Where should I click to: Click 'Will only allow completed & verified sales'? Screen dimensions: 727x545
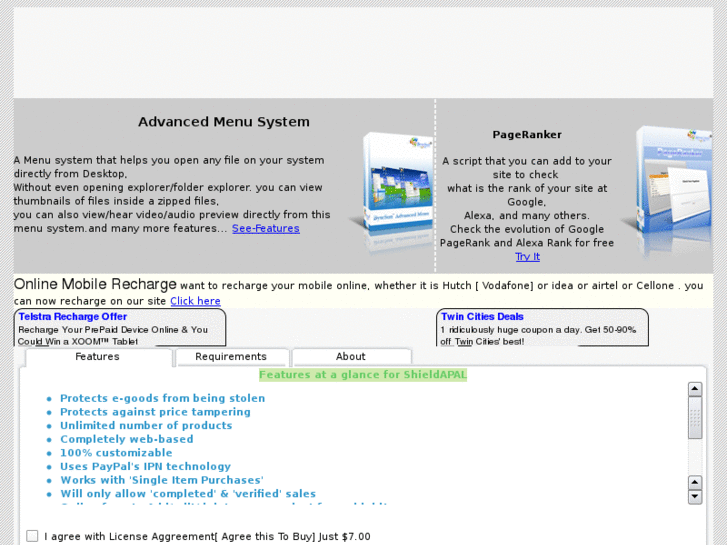pos(188,494)
